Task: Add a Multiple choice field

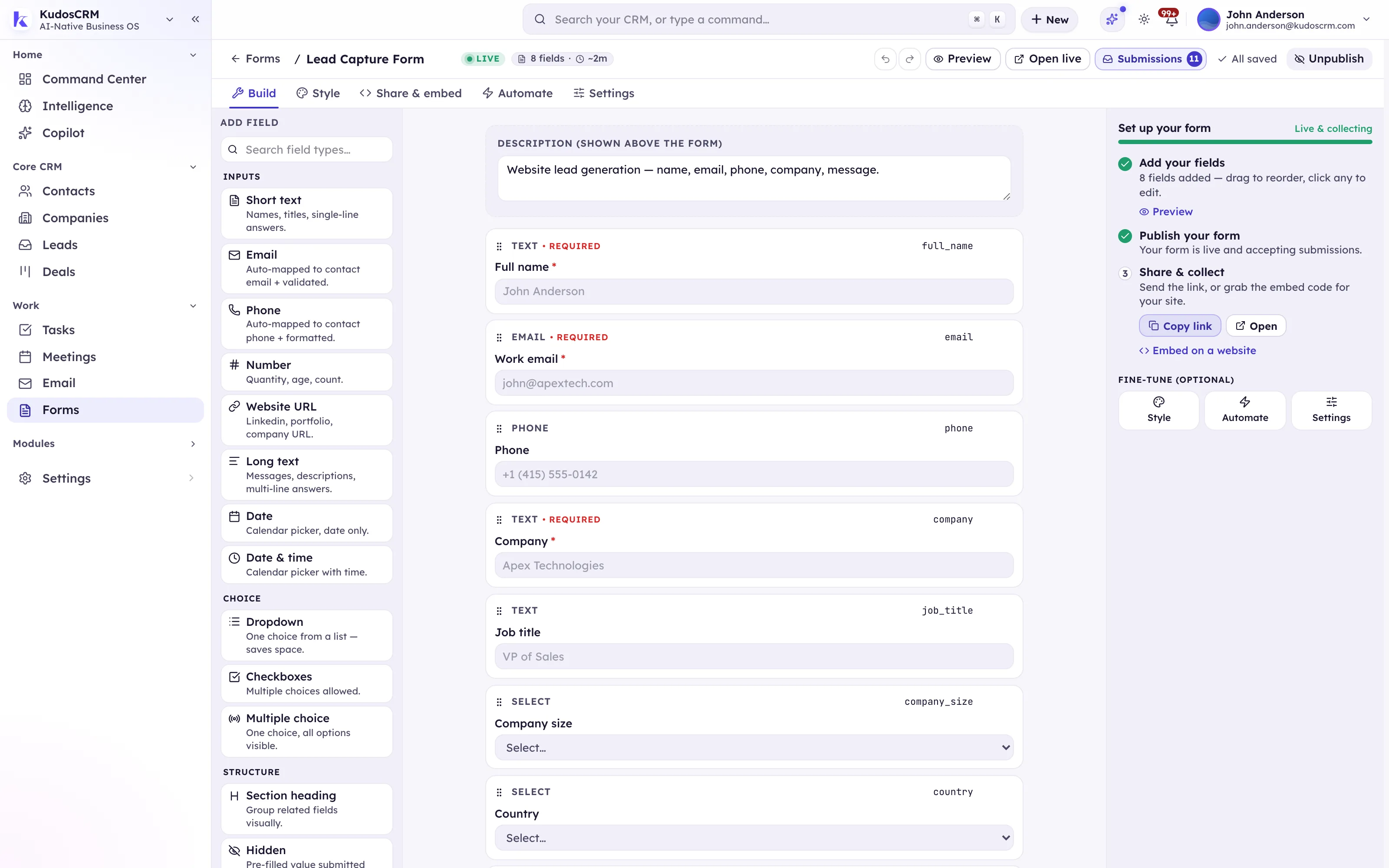Action: pos(306,732)
